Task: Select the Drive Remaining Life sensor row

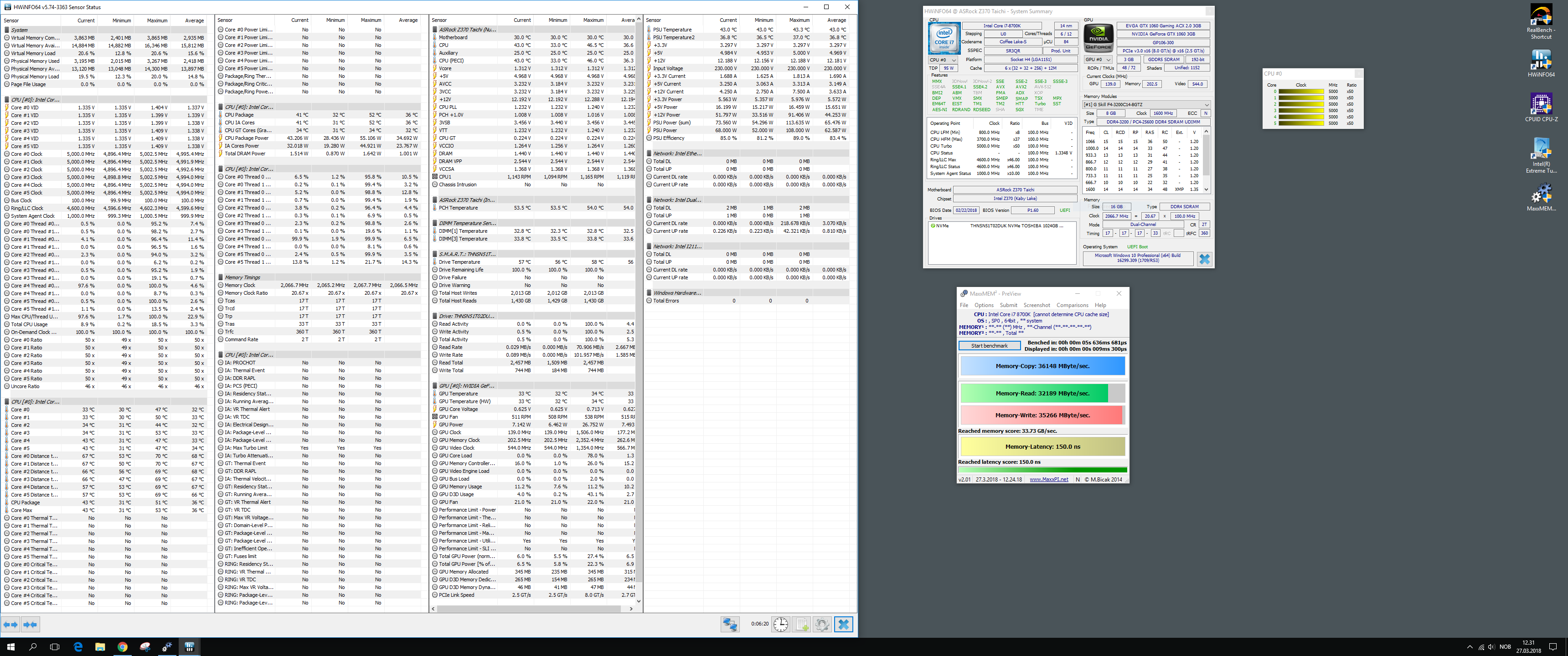Action: click(x=533, y=270)
